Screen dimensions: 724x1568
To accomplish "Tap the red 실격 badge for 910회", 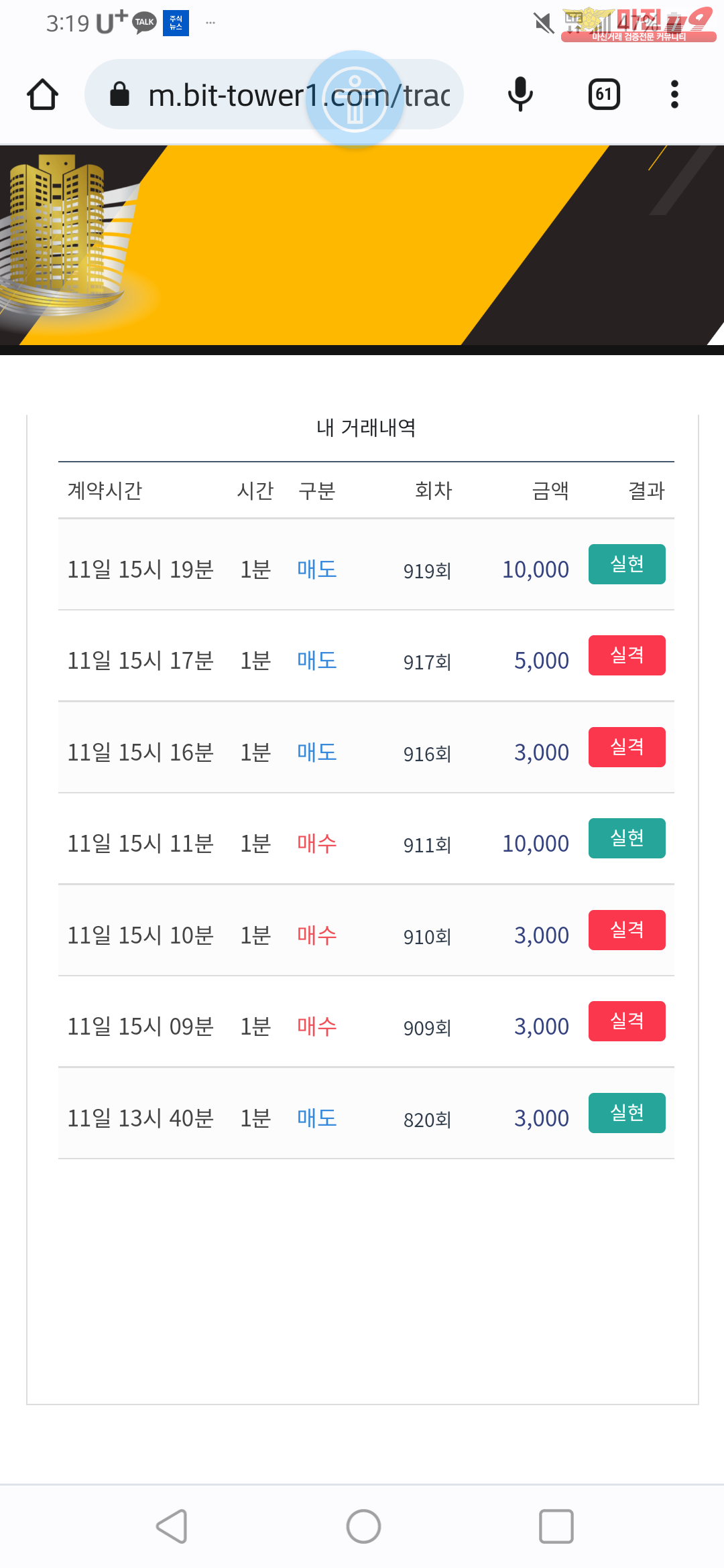I will 627,930.
